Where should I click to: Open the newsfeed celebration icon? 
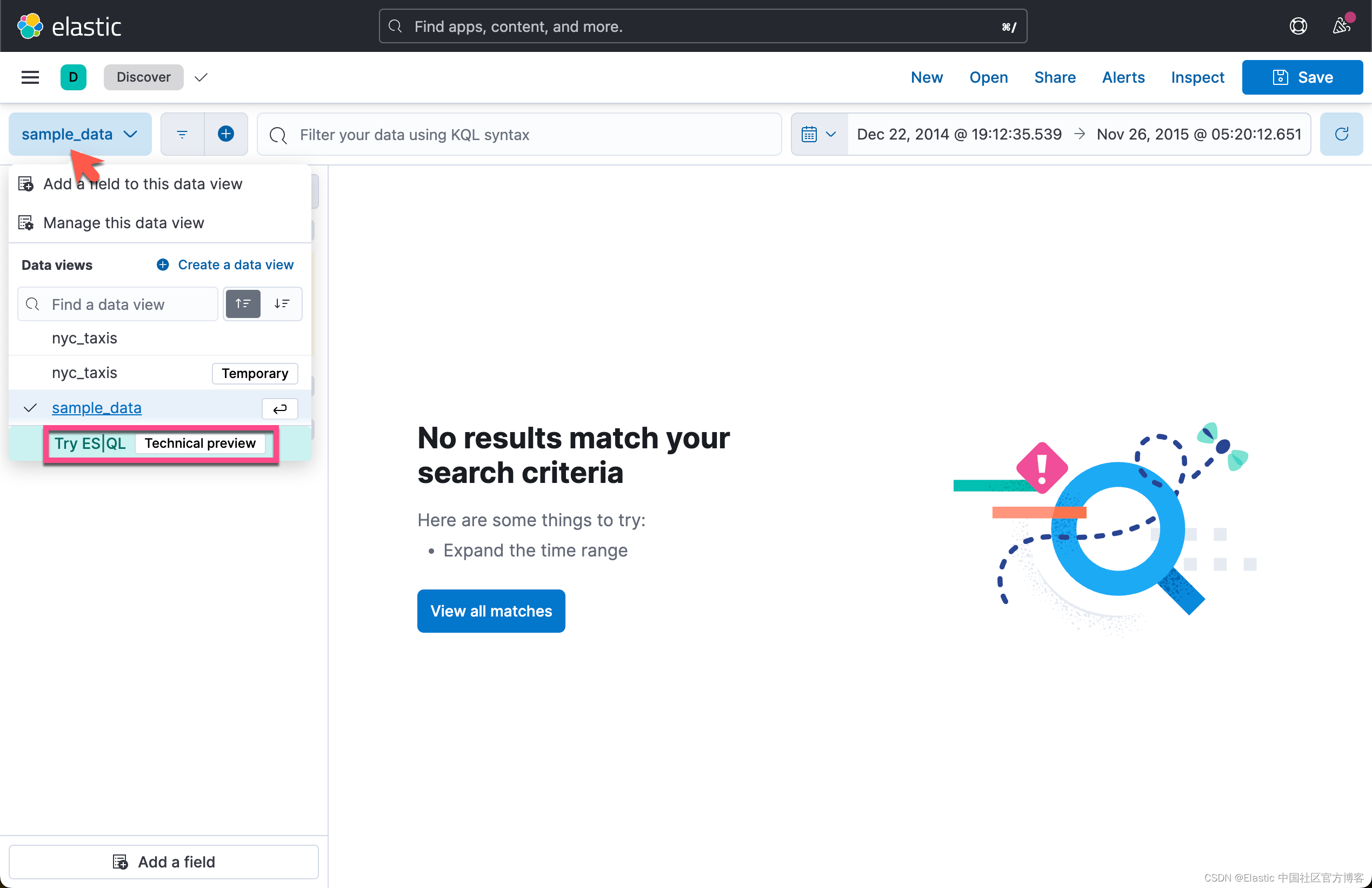coord(1341,26)
